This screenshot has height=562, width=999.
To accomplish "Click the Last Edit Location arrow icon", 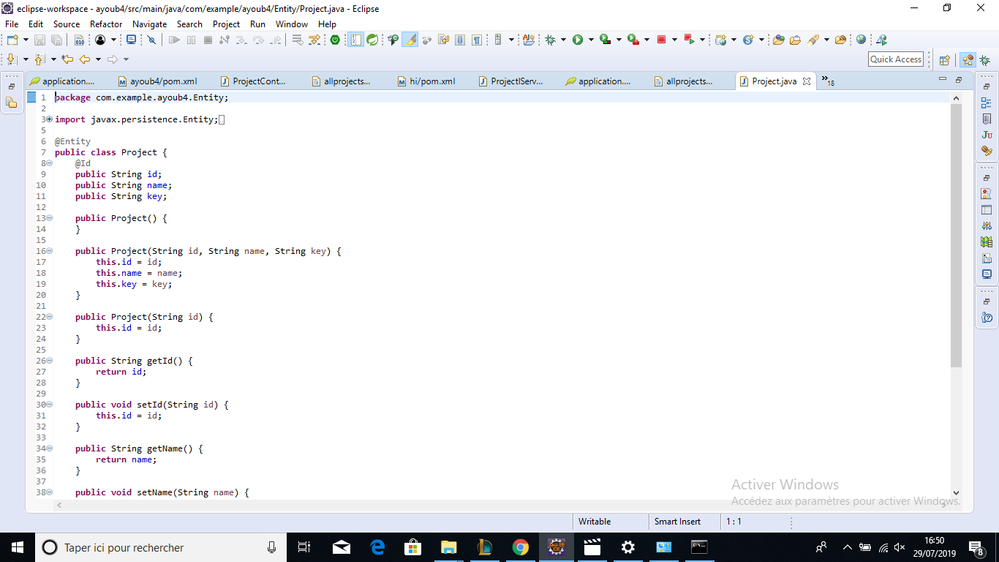I will tap(67, 59).
